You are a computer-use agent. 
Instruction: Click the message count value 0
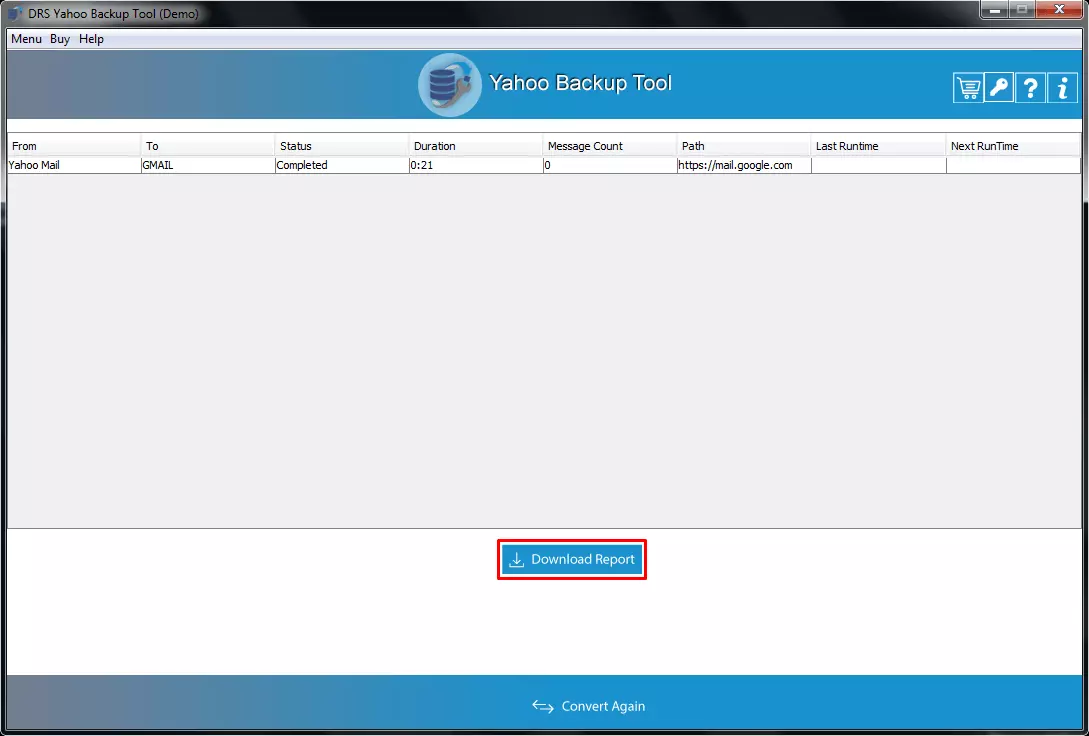pyautogui.click(x=610, y=165)
